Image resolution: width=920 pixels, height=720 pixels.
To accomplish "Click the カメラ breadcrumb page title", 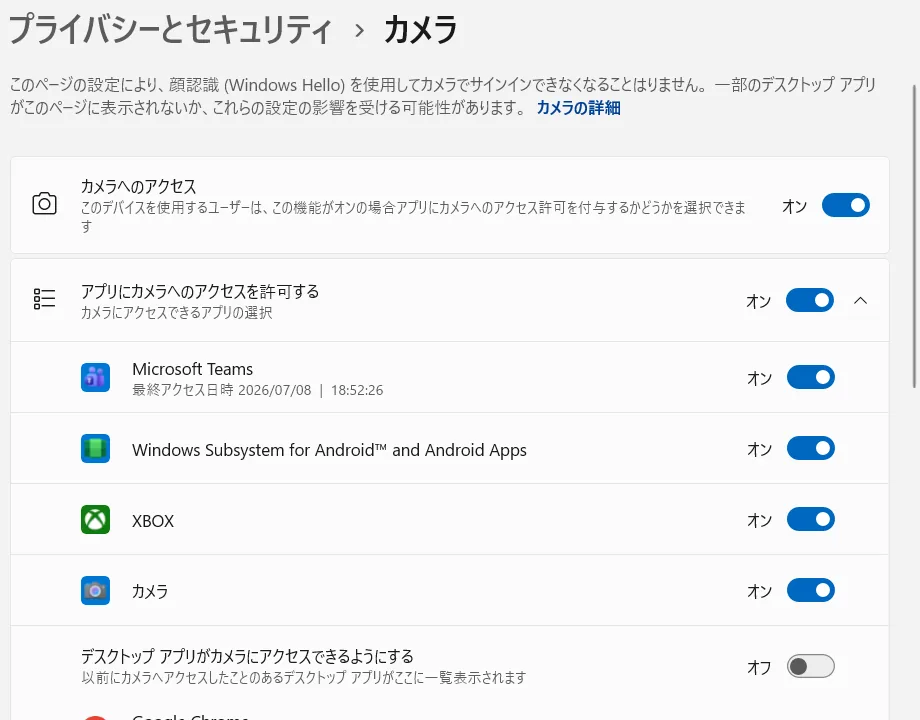I will click(x=420, y=29).
